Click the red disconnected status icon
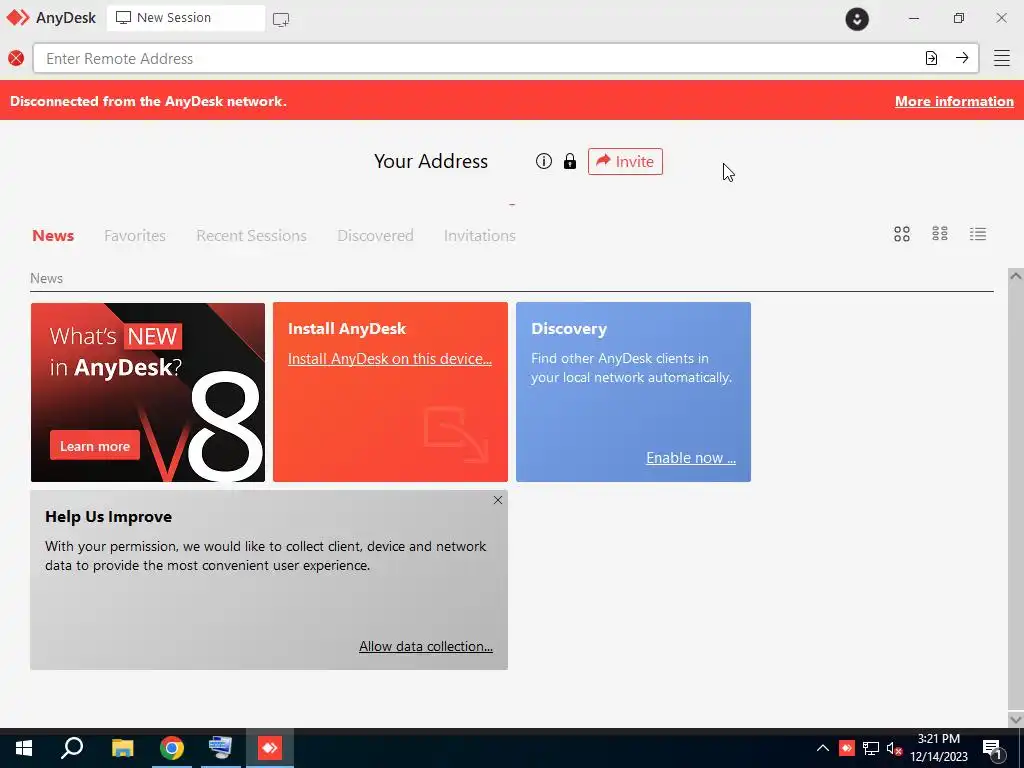This screenshot has width=1024, height=768. [x=16, y=58]
